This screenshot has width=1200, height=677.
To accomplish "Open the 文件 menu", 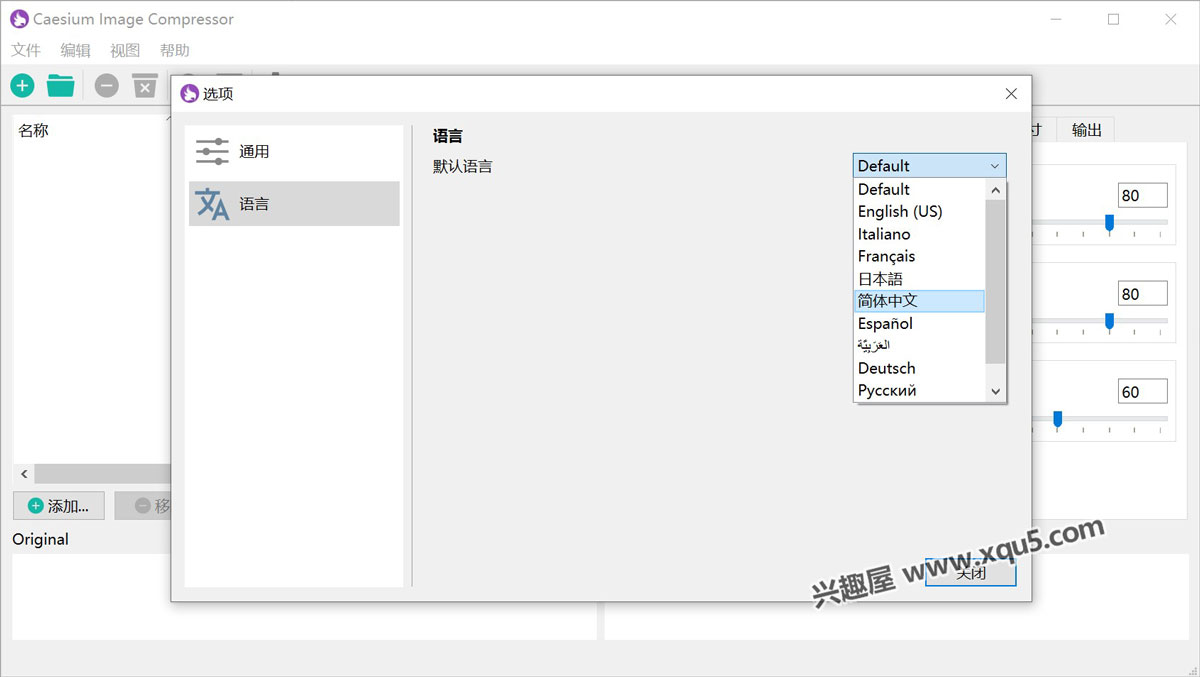I will coord(26,50).
